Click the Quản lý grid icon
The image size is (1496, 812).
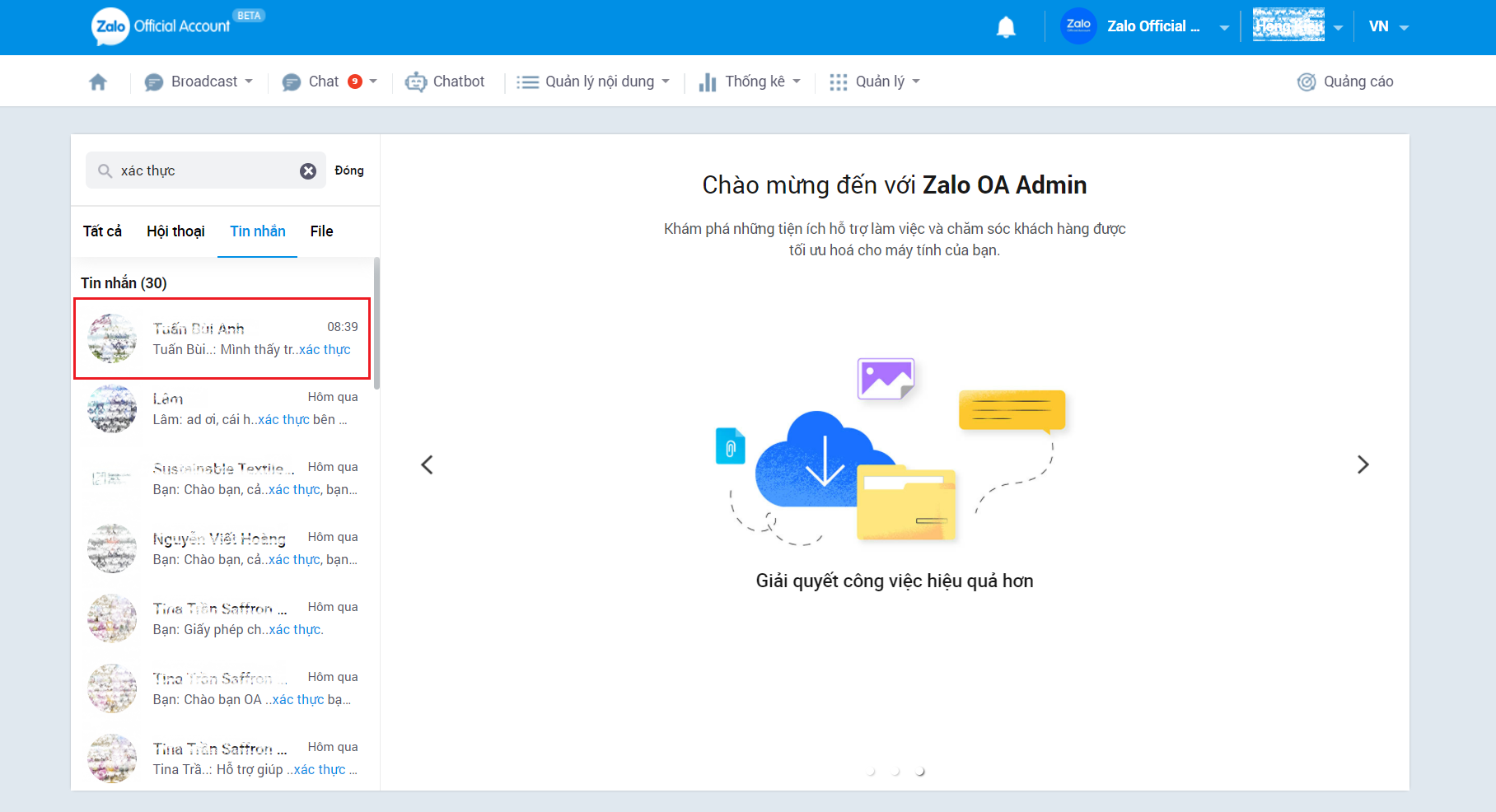click(839, 82)
